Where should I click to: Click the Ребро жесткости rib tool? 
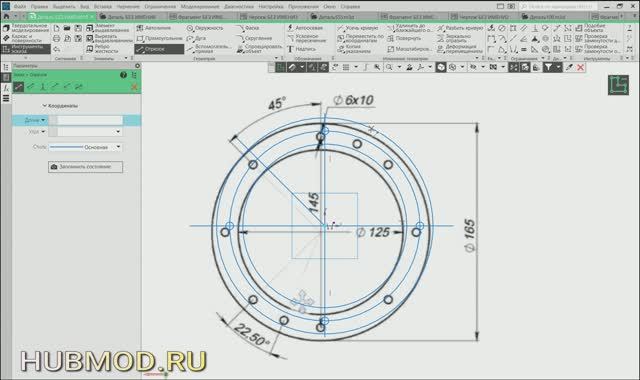[103, 49]
